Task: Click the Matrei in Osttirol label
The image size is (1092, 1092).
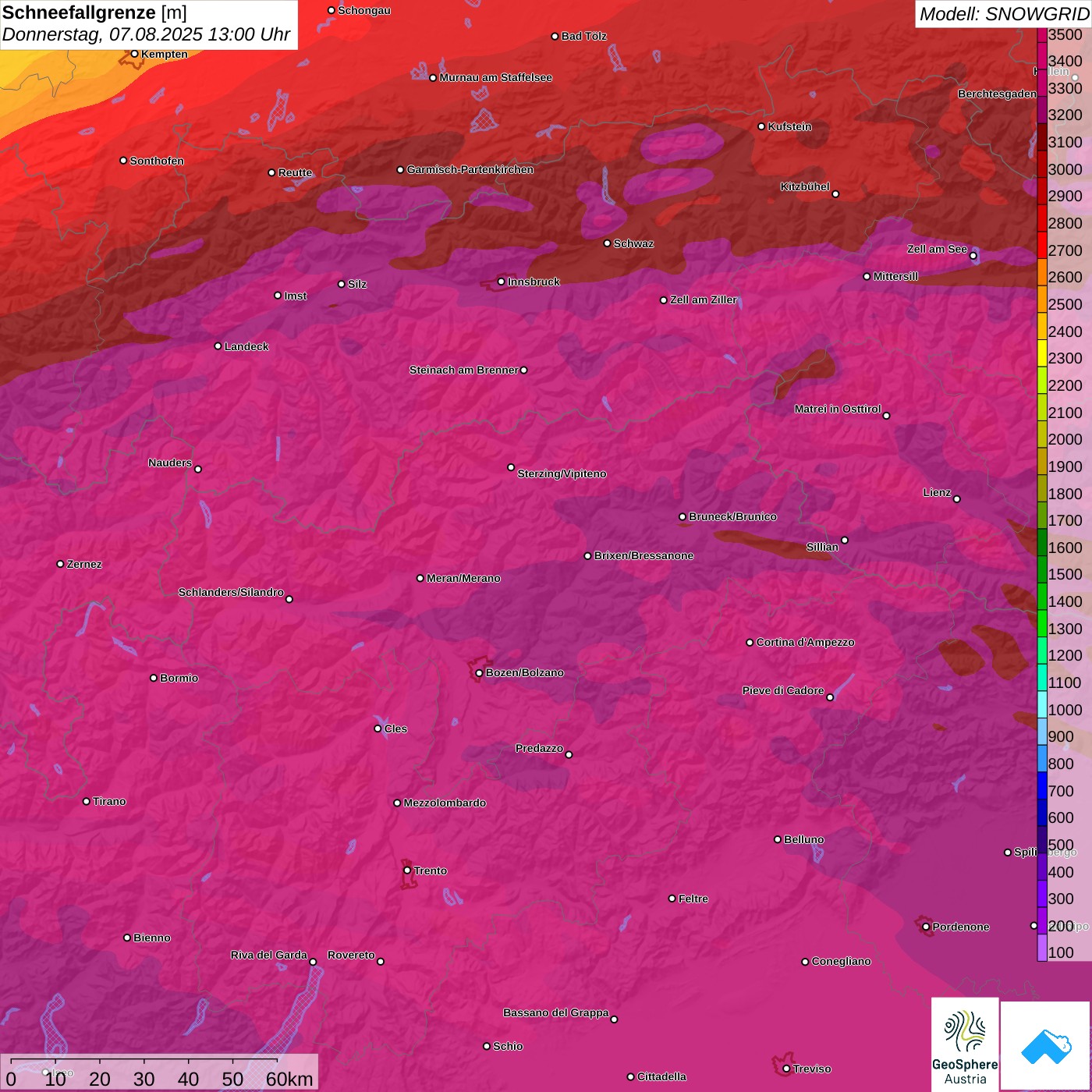Action: [838, 409]
